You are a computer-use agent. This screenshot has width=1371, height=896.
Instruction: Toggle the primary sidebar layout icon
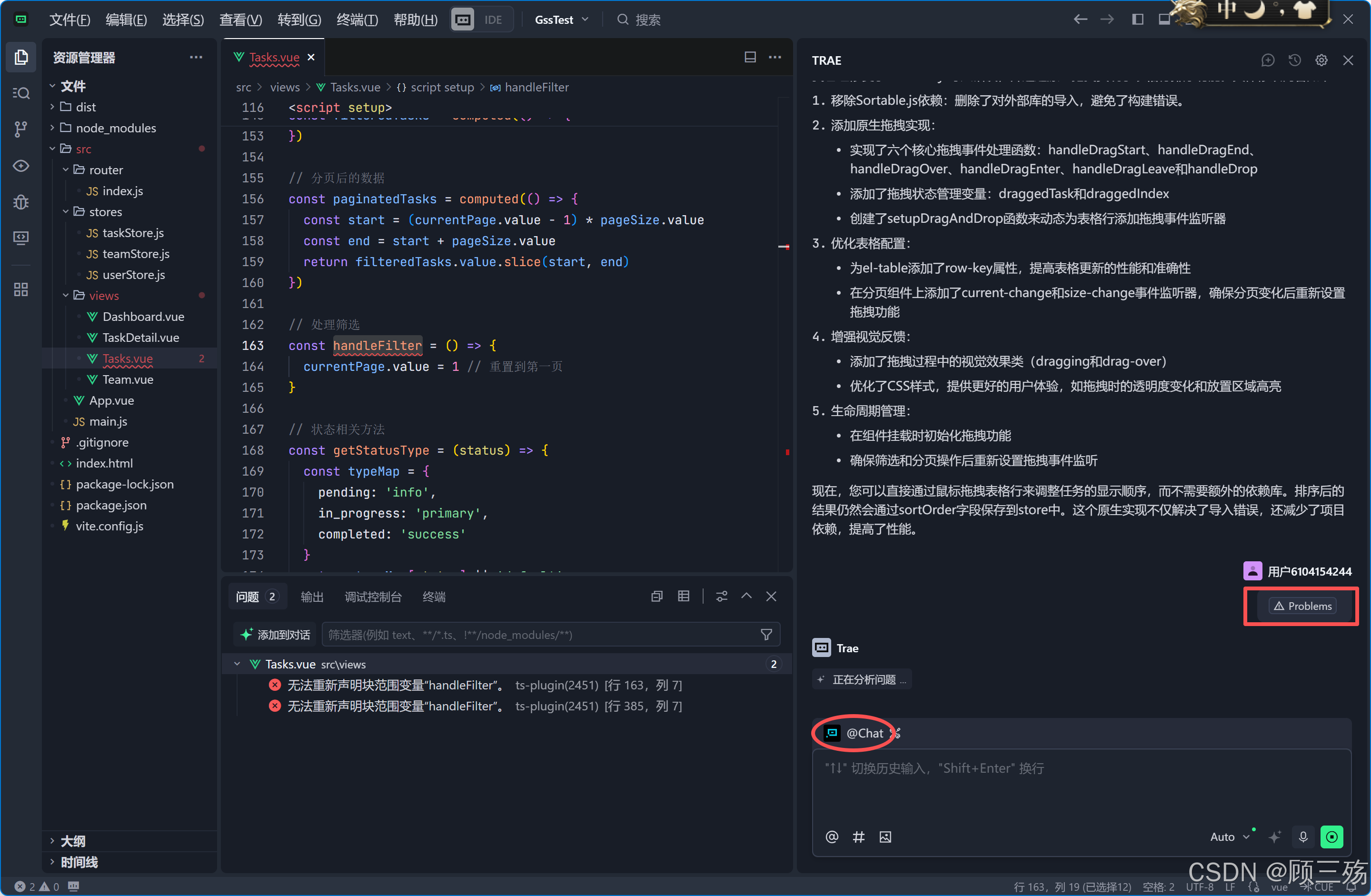point(1137,20)
